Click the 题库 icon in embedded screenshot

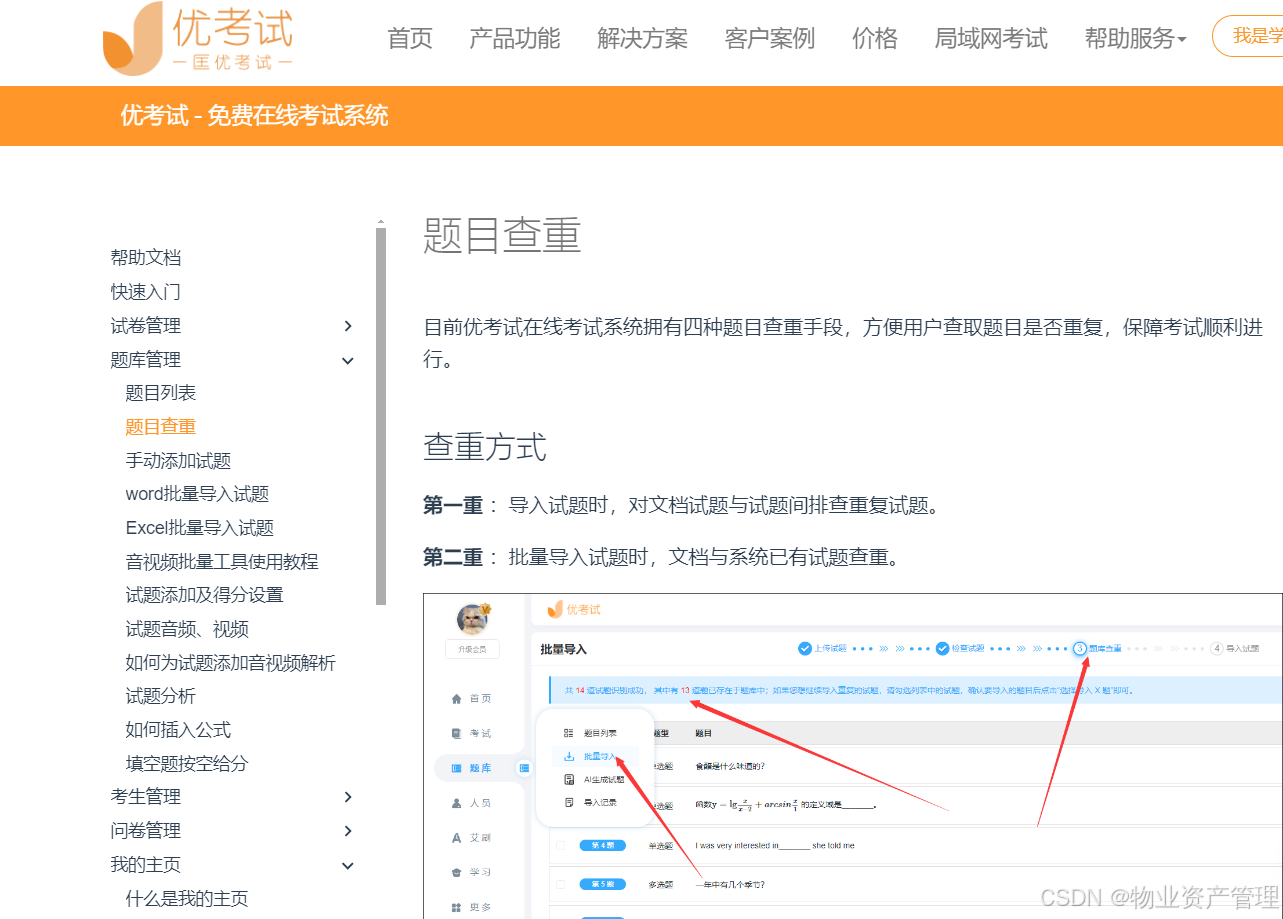point(457,768)
